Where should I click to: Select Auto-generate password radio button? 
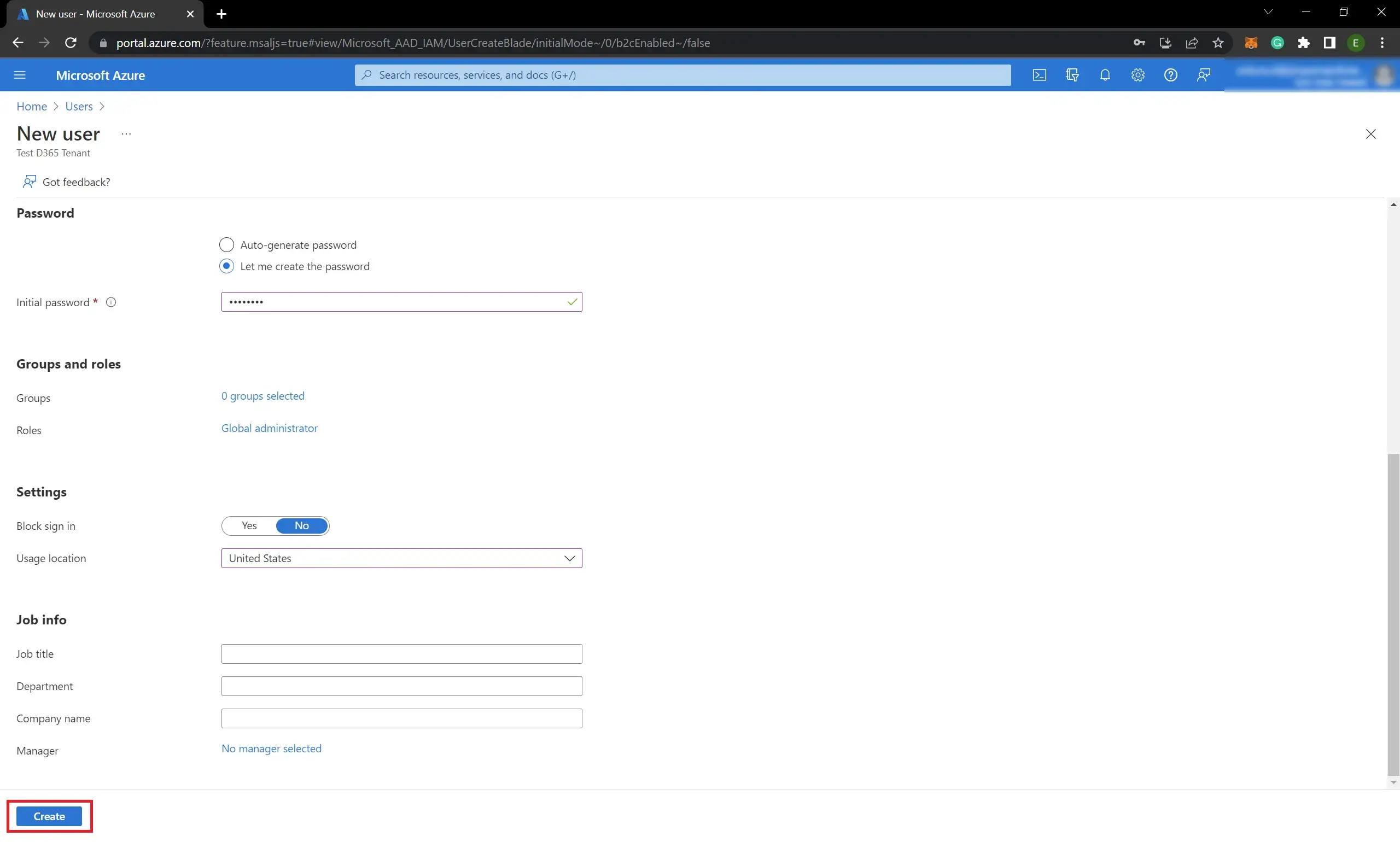227,244
